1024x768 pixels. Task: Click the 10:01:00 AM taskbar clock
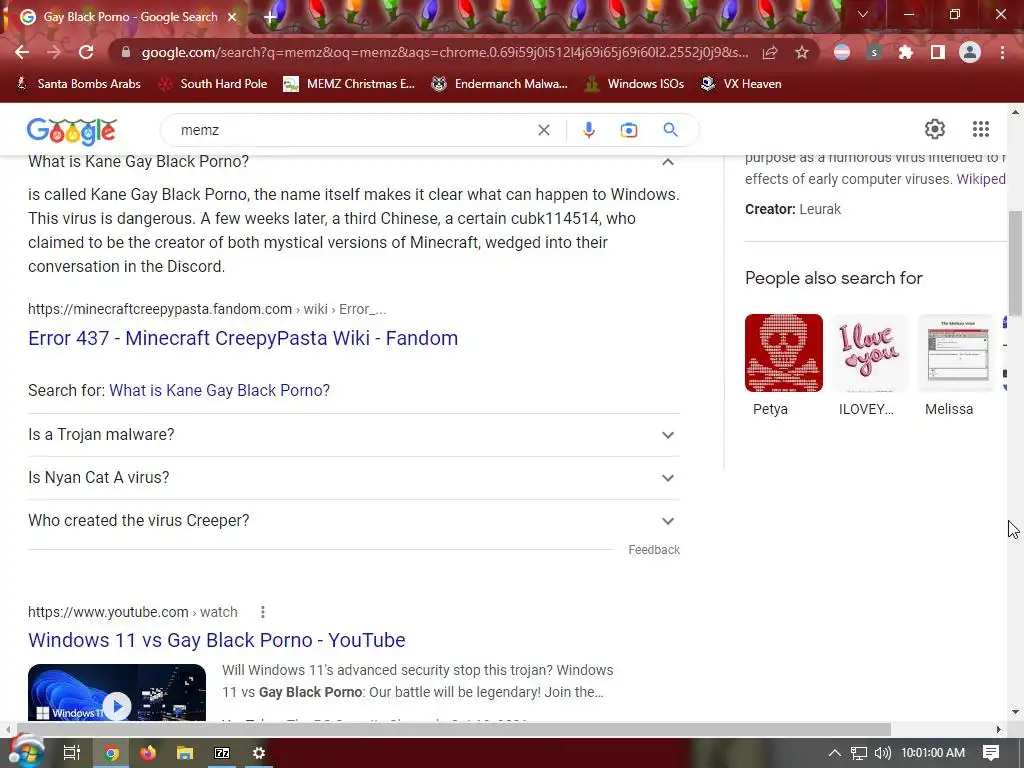[x=933, y=753]
